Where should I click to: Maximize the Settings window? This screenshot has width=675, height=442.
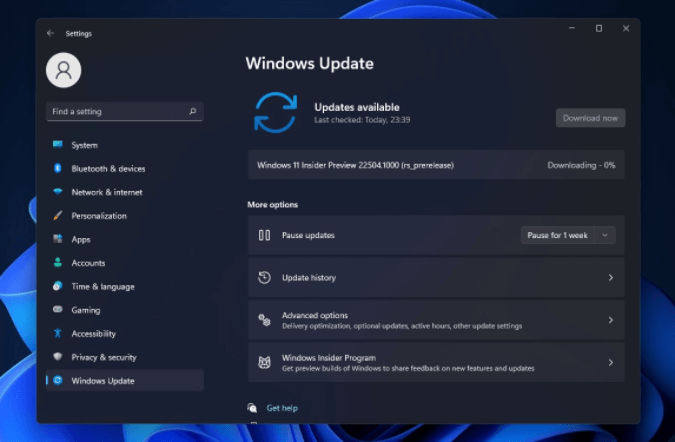click(x=599, y=28)
